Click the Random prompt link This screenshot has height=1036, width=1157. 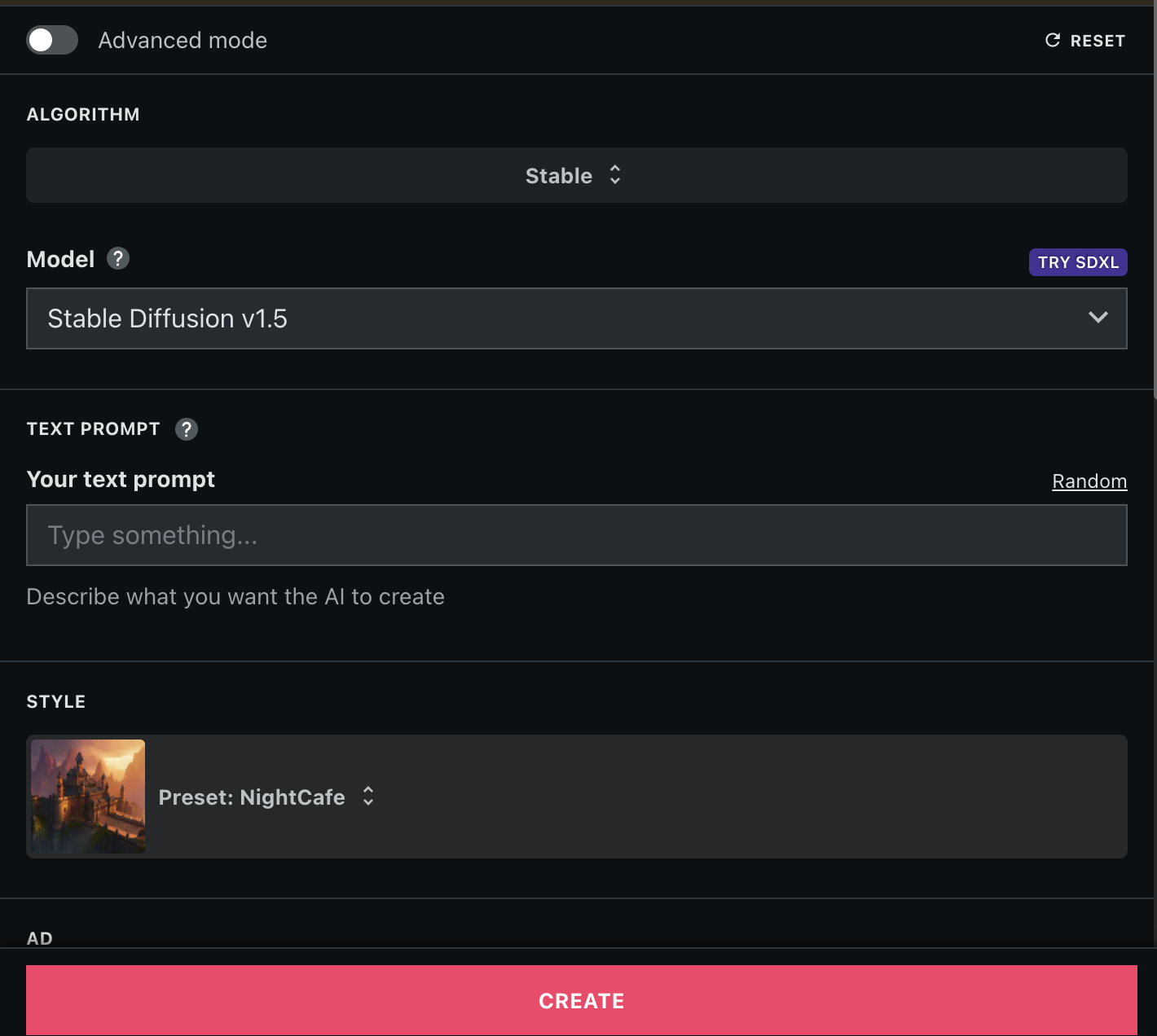pos(1089,481)
